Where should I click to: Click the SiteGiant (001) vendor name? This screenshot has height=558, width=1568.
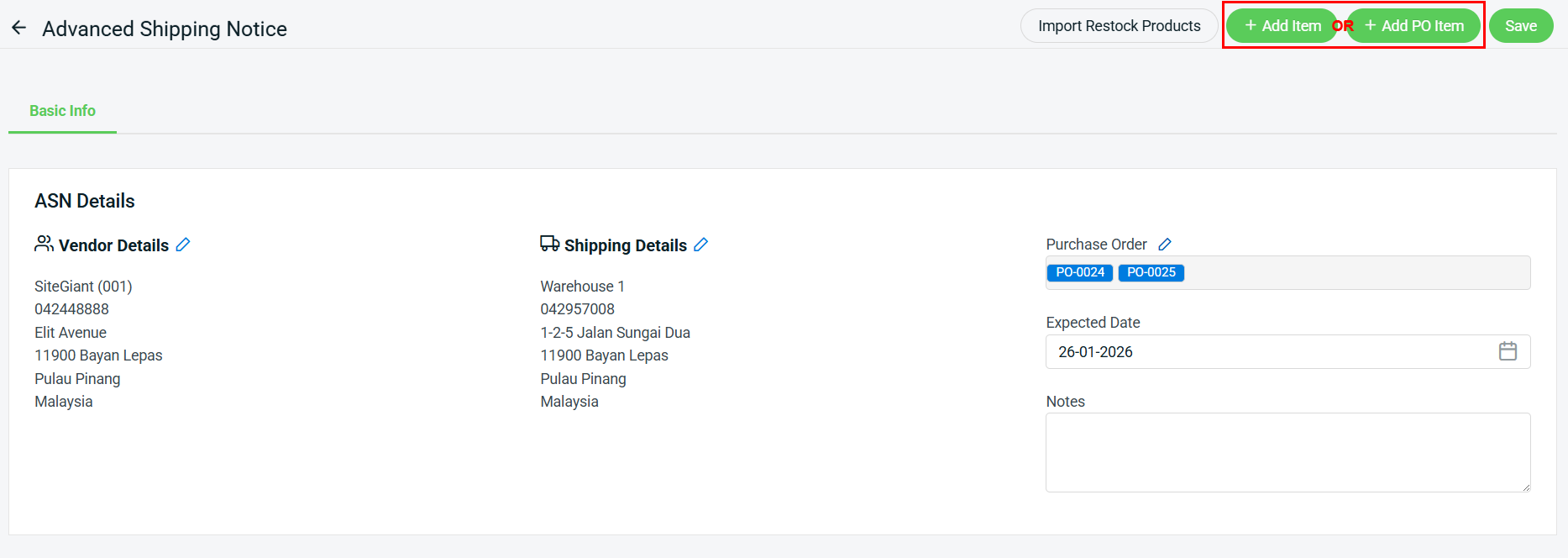tap(83, 287)
